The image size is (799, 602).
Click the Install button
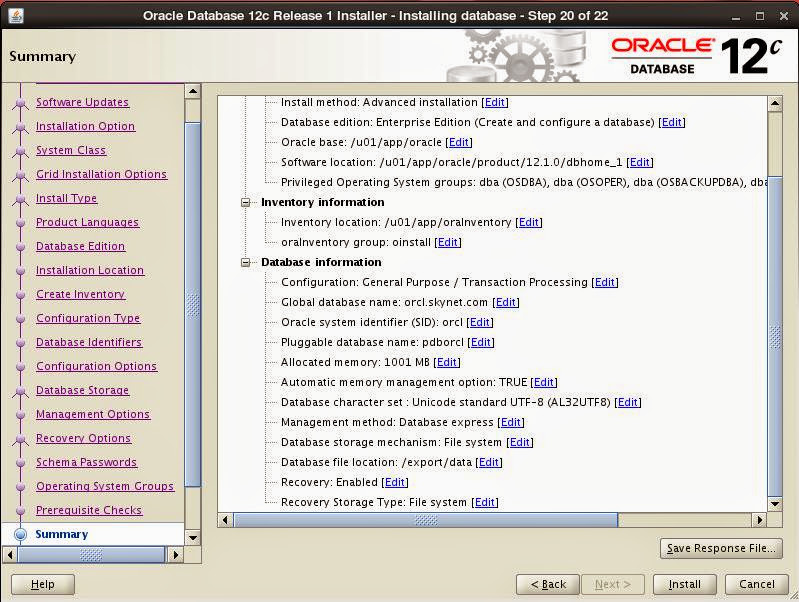point(684,584)
